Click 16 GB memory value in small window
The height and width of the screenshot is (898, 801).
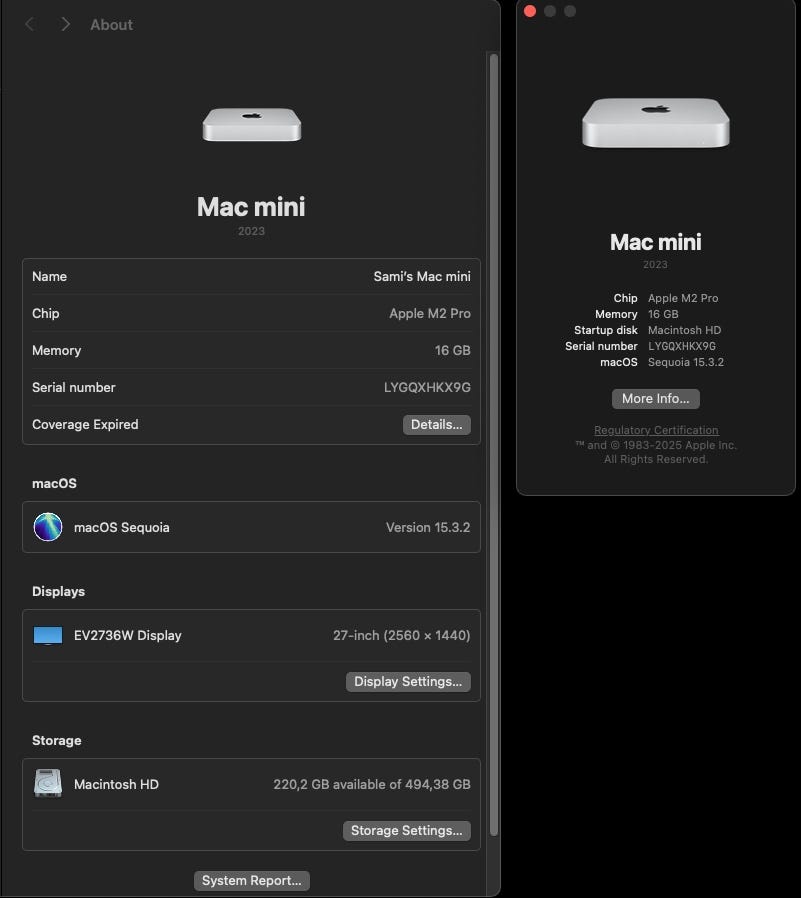(663, 314)
